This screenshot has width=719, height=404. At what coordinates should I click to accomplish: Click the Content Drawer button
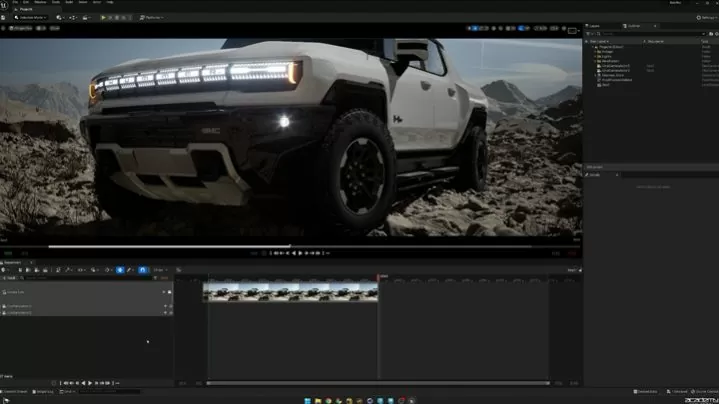coord(15,391)
